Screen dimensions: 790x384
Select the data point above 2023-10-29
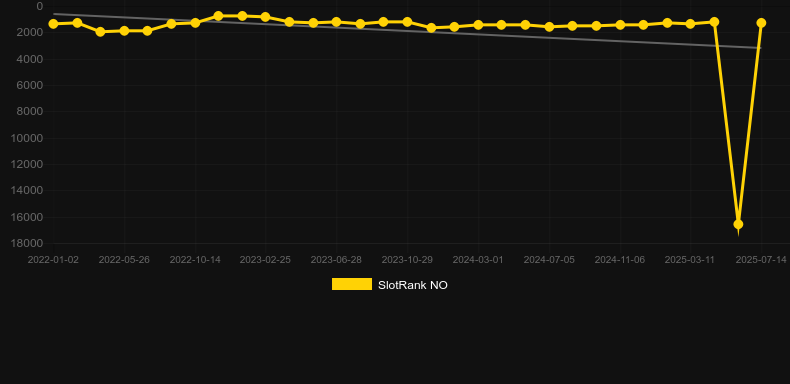(407, 22)
